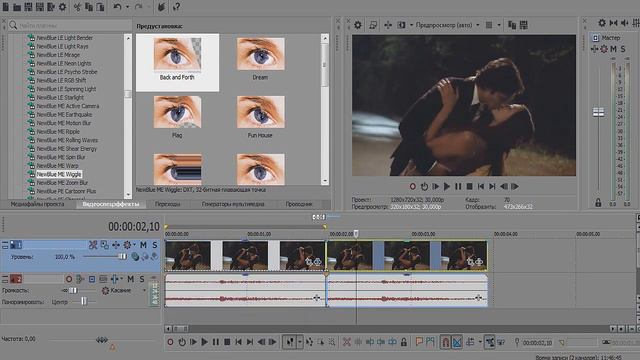This screenshot has height=360, width=640.
Task: Toggle split-screen view in preview
Action: (402, 25)
